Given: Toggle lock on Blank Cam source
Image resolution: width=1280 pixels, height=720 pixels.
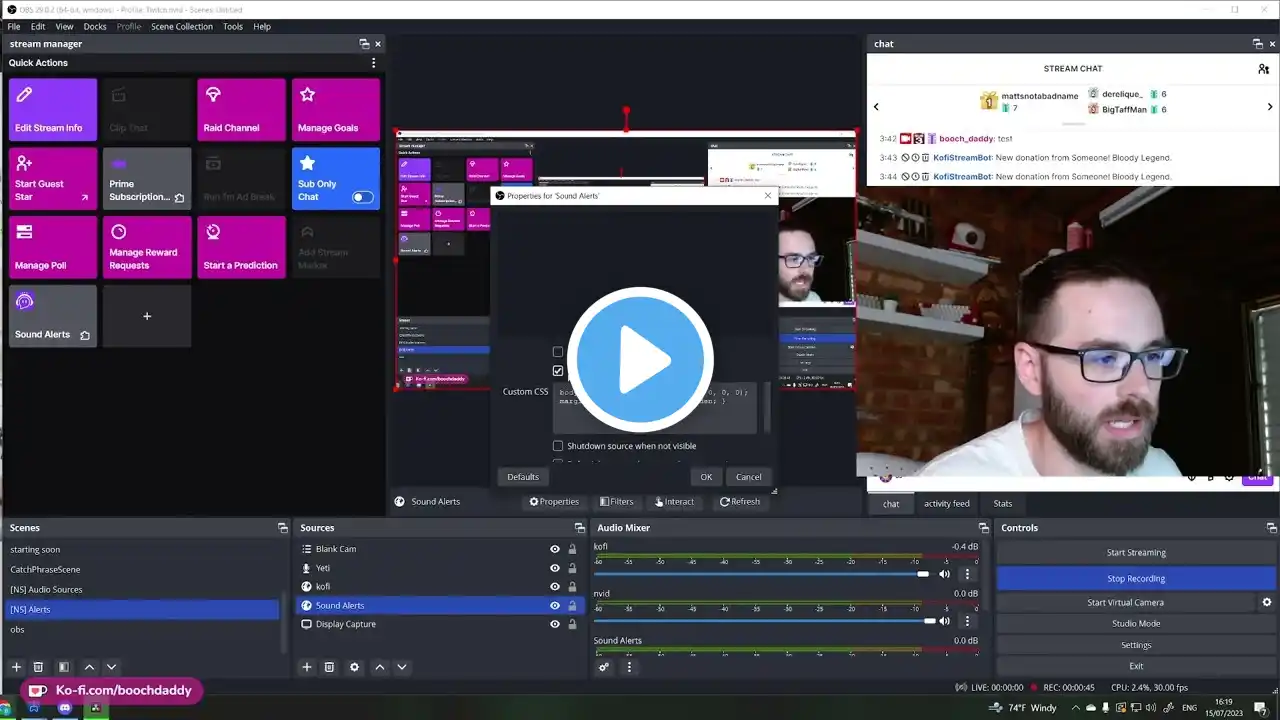Looking at the screenshot, I should point(572,549).
